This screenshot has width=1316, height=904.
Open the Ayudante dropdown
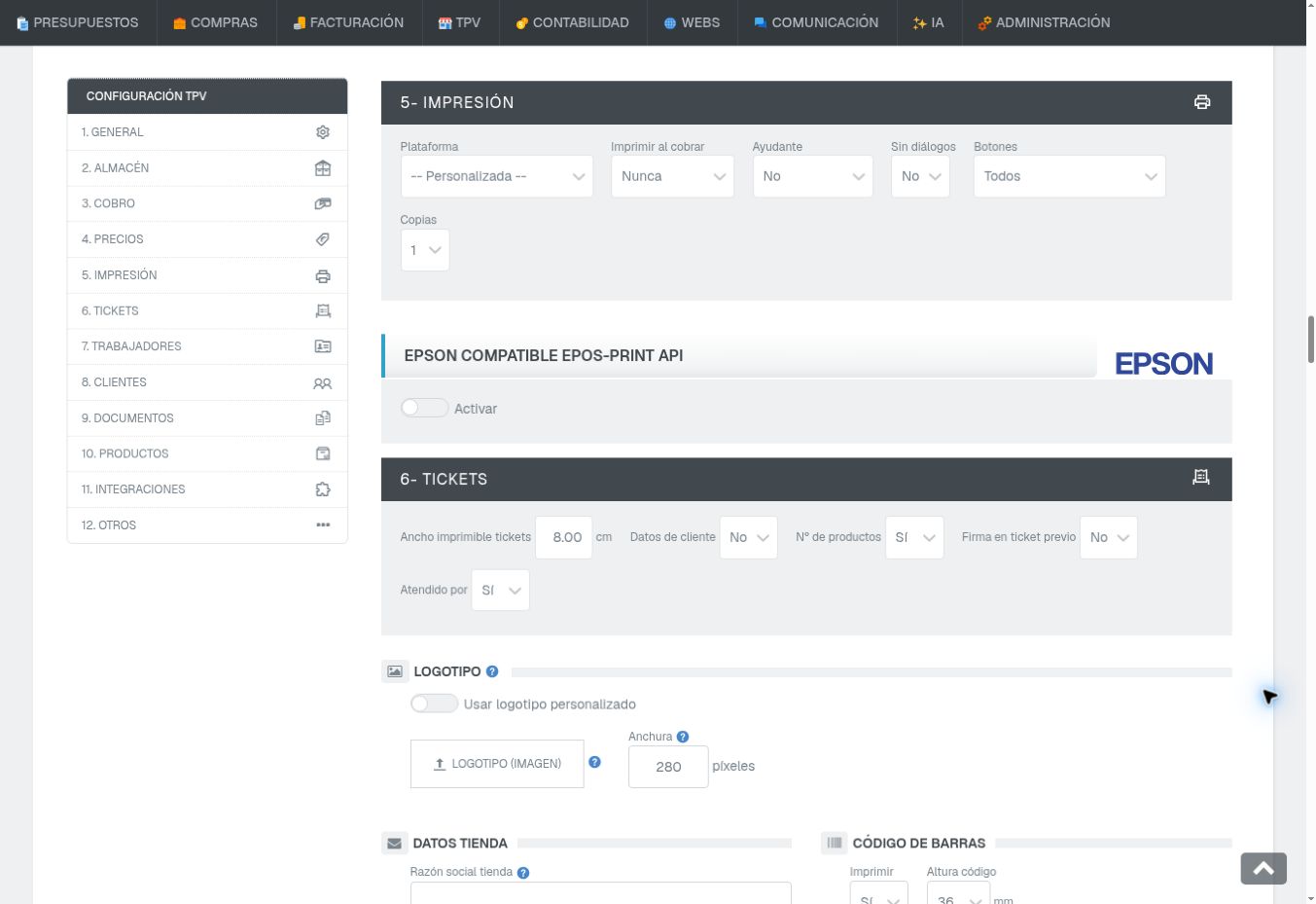813,176
